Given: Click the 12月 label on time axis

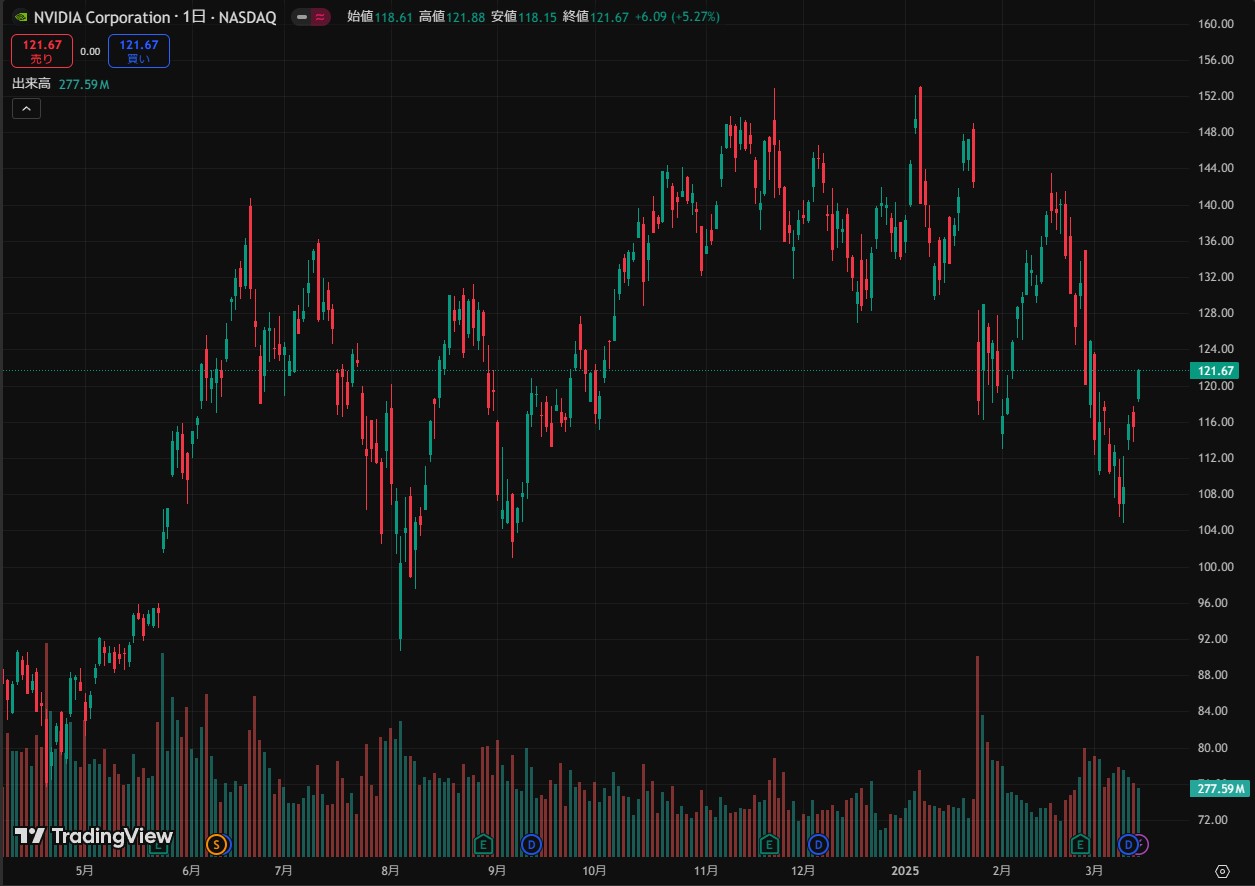Looking at the screenshot, I should point(803,871).
